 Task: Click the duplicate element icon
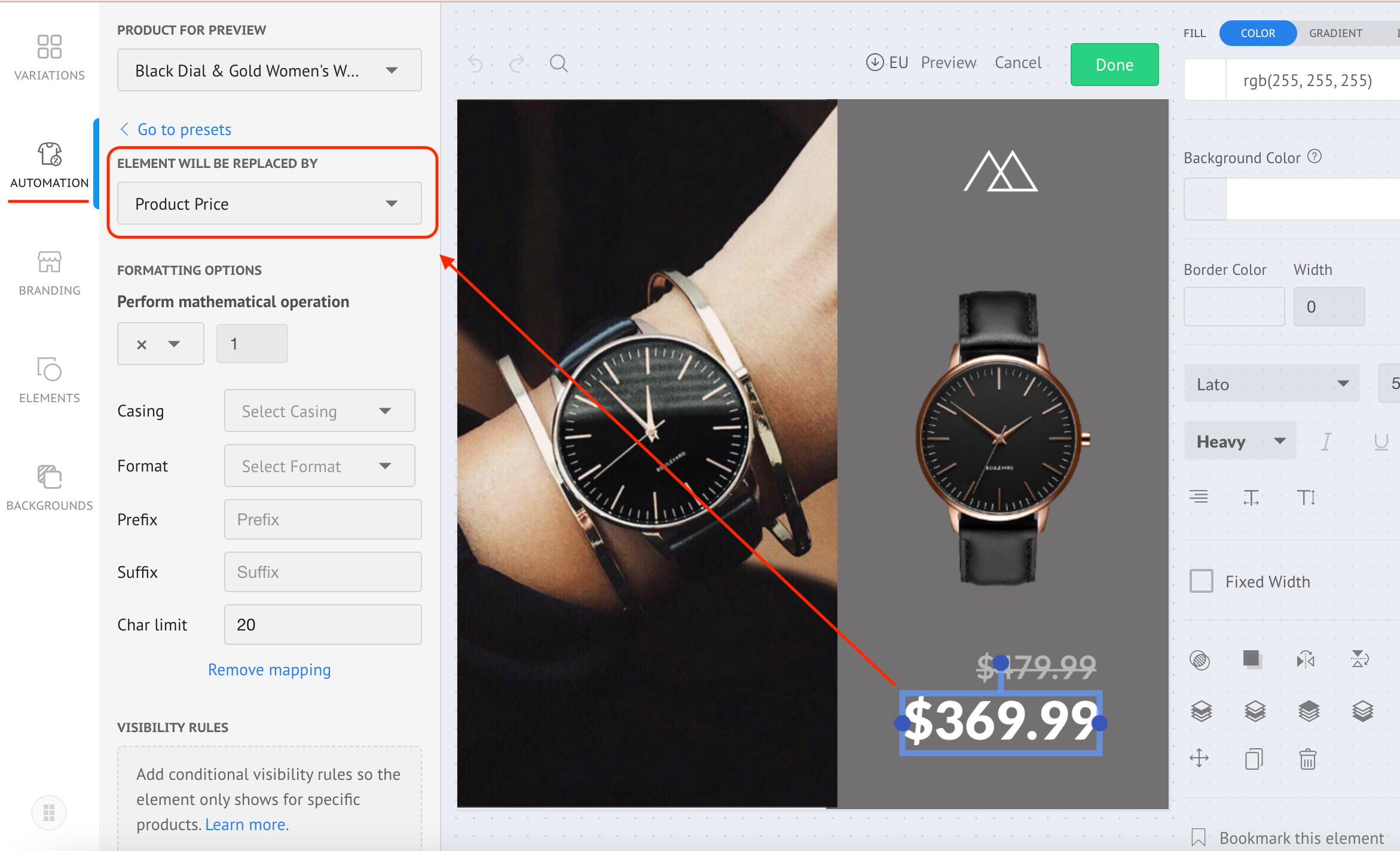[1254, 759]
